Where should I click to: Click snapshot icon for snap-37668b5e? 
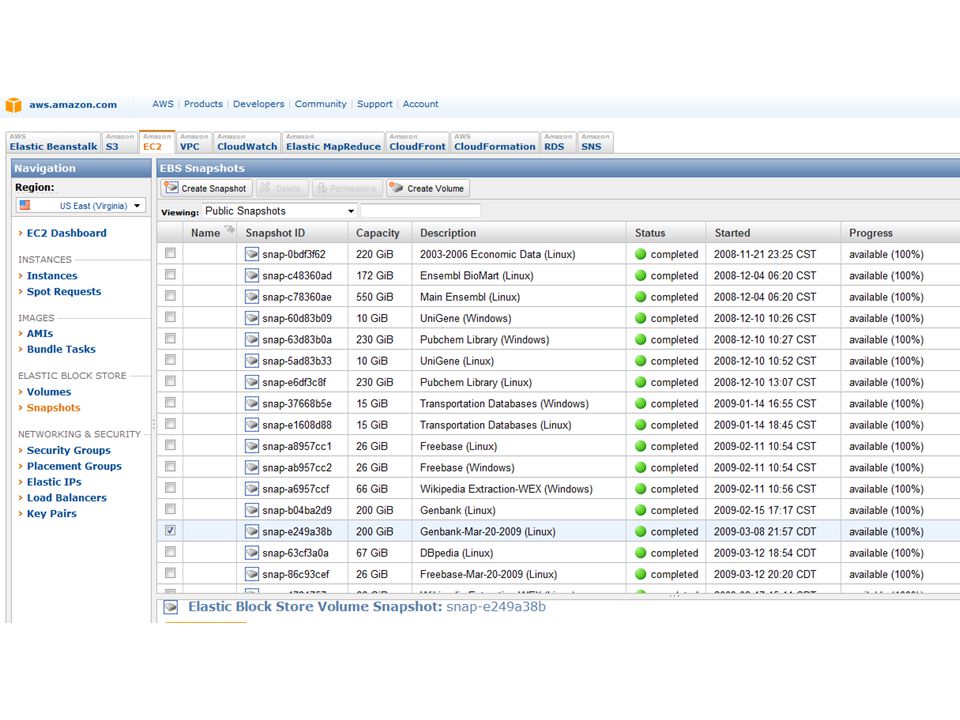(x=252, y=403)
